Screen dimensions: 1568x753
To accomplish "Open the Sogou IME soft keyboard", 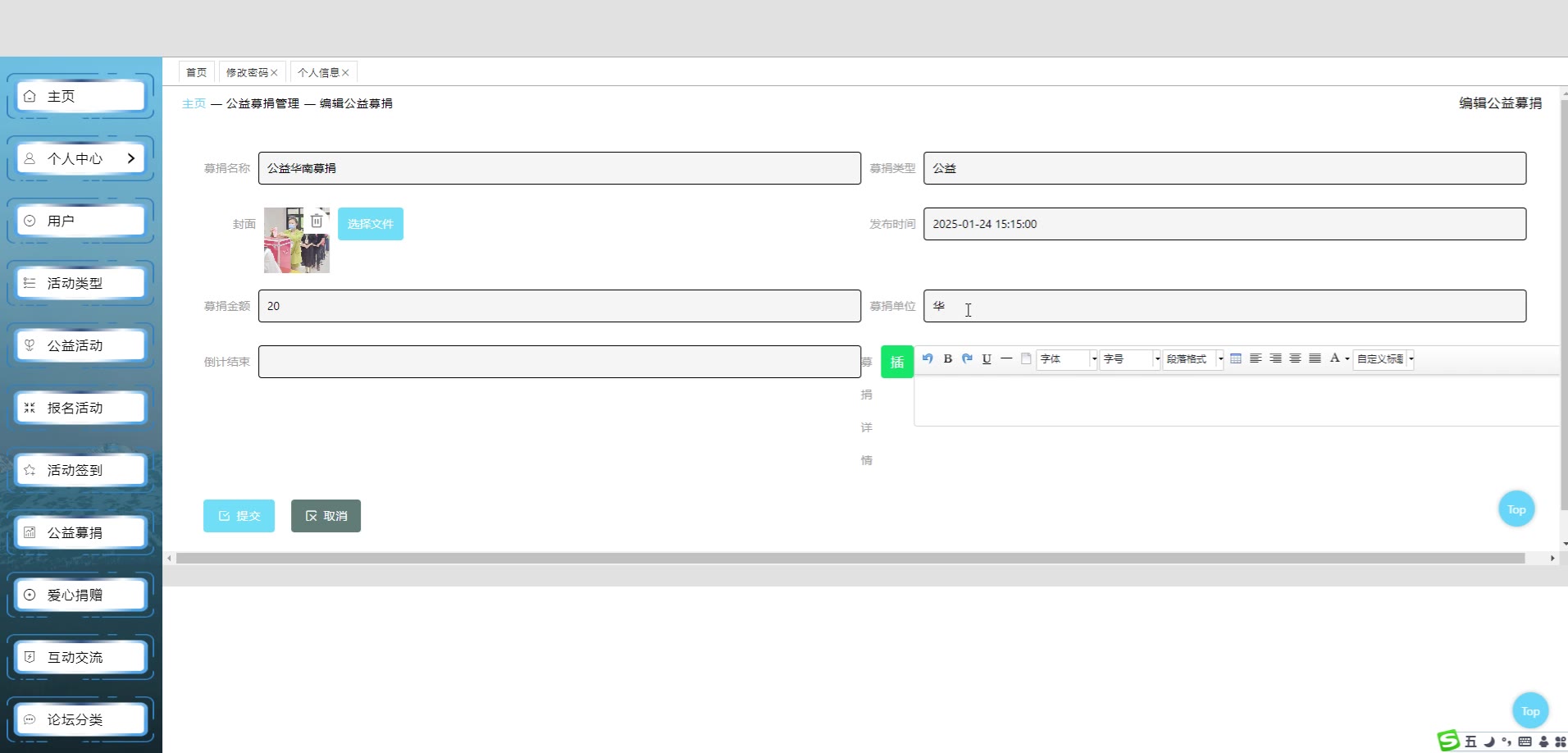I will (1525, 742).
